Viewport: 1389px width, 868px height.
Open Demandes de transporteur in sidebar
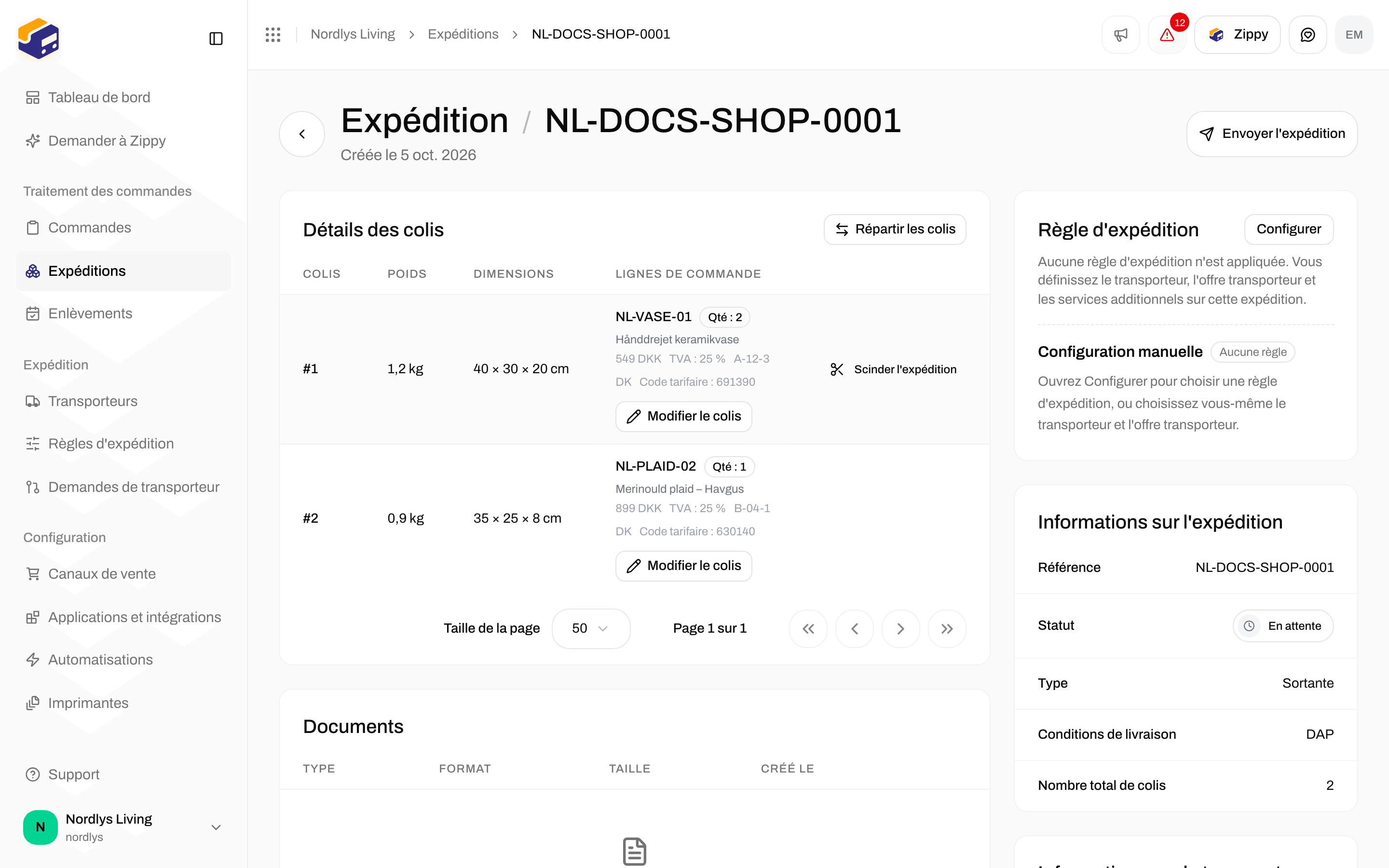tap(123, 487)
